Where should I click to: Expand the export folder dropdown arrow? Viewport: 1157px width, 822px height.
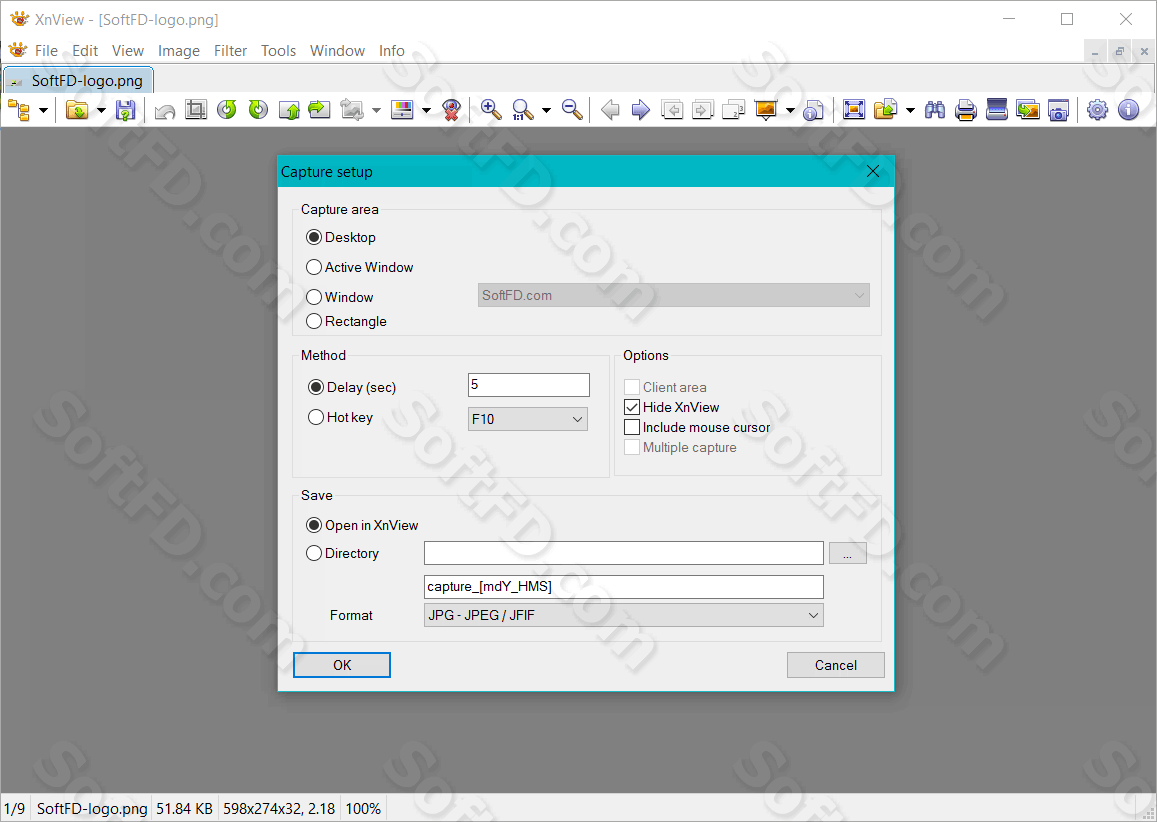pos(910,111)
